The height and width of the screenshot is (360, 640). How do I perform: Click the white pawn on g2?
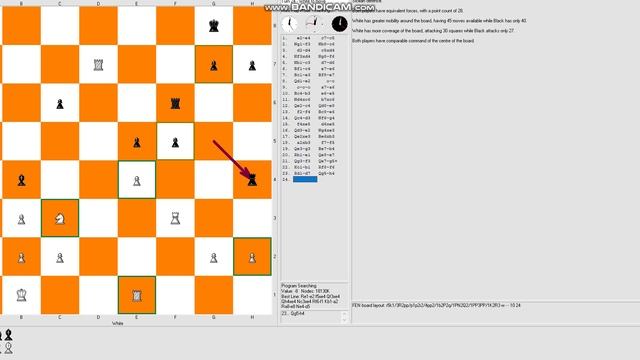click(x=213, y=258)
